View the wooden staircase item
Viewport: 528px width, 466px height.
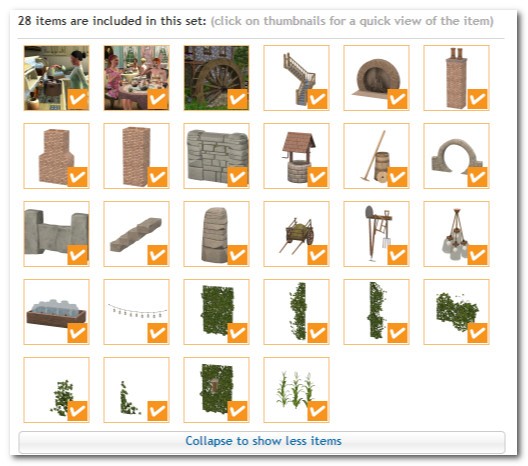point(296,78)
